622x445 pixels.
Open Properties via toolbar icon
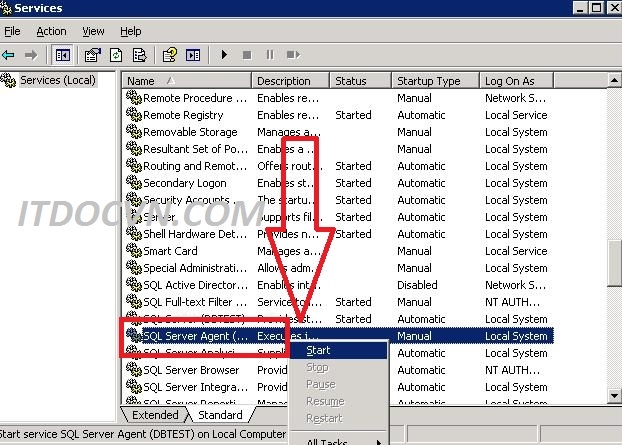[93, 55]
